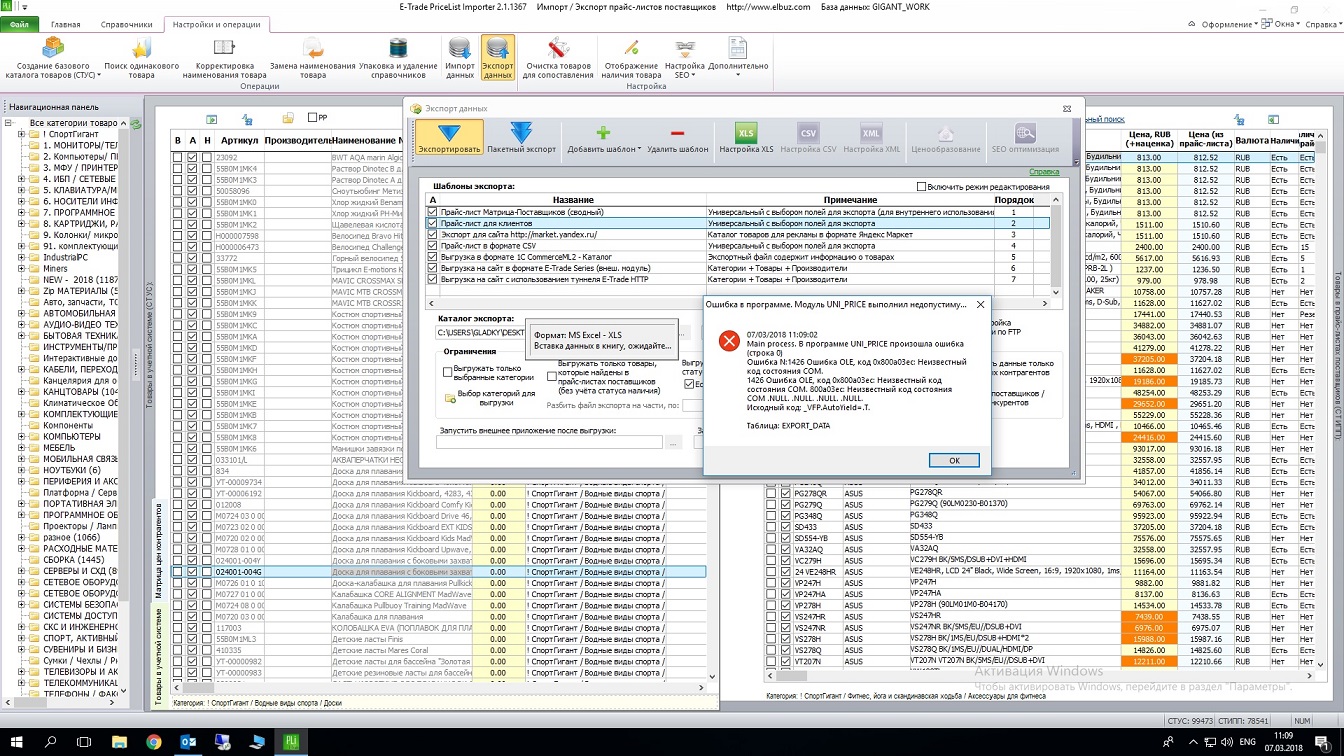Open Windows search from the taskbar

pyautogui.click(x=51, y=741)
